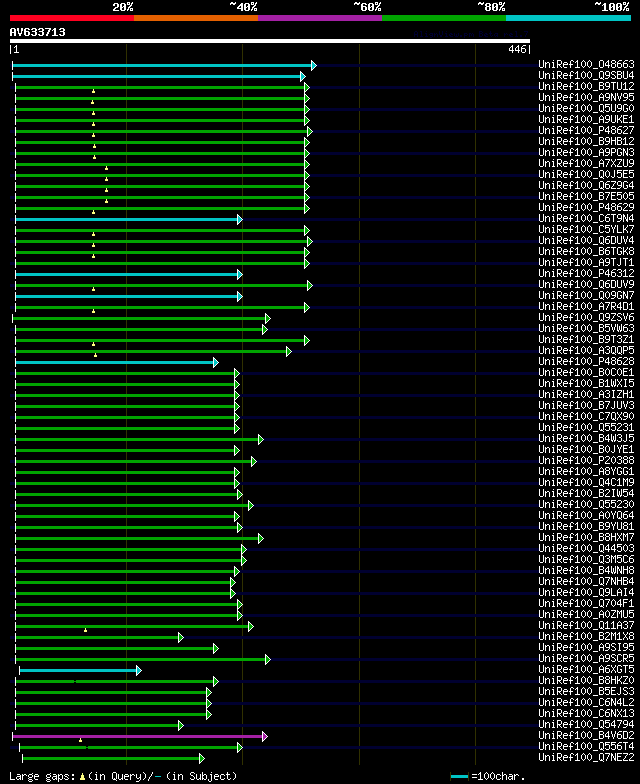Viewport: 640px width, 784px height.
Task: Click the UniRef100_Q3M5C6 label text
Action: pyautogui.click(x=586, y=560)
